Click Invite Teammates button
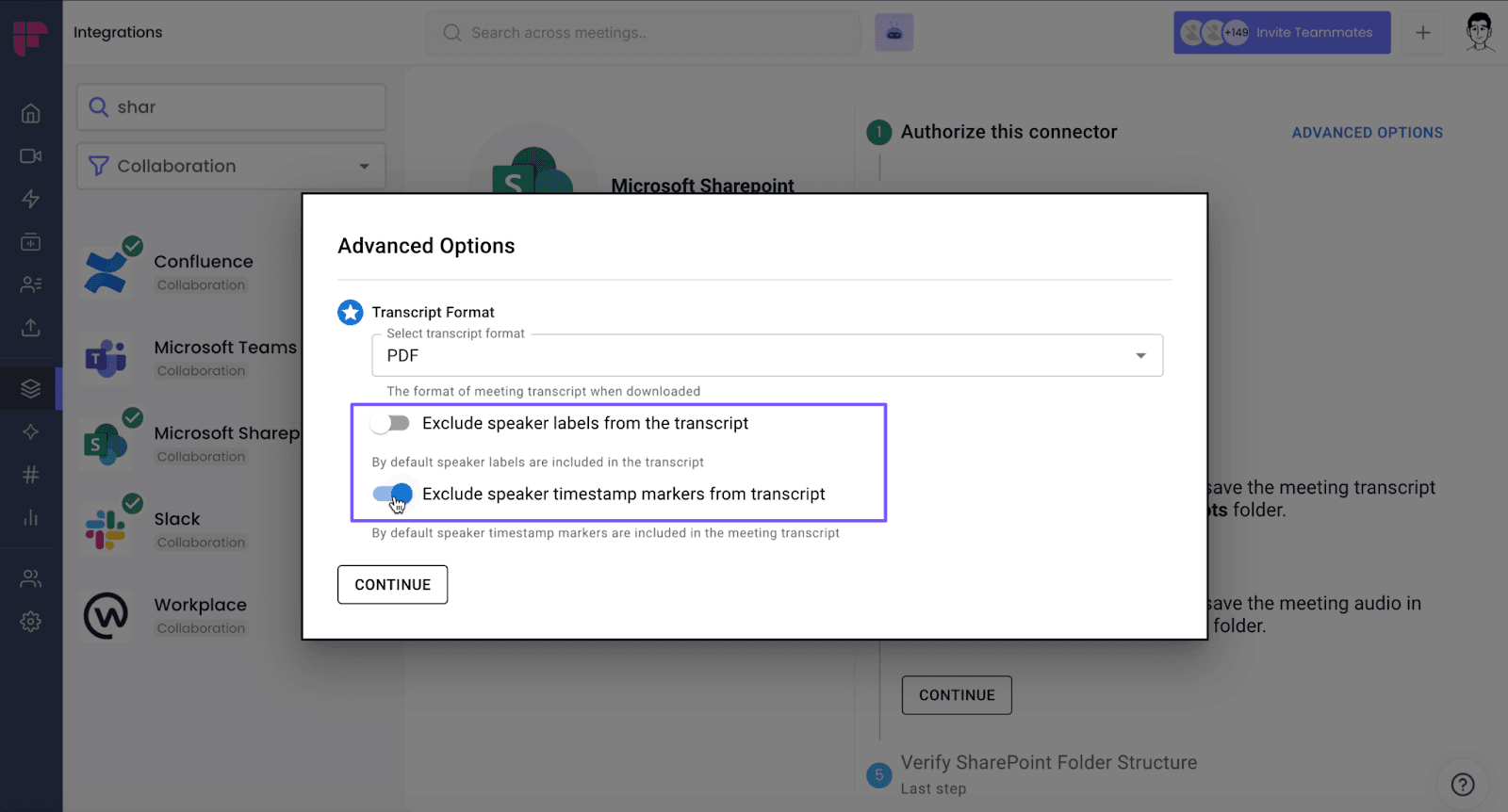 (x=1282, y=33)
